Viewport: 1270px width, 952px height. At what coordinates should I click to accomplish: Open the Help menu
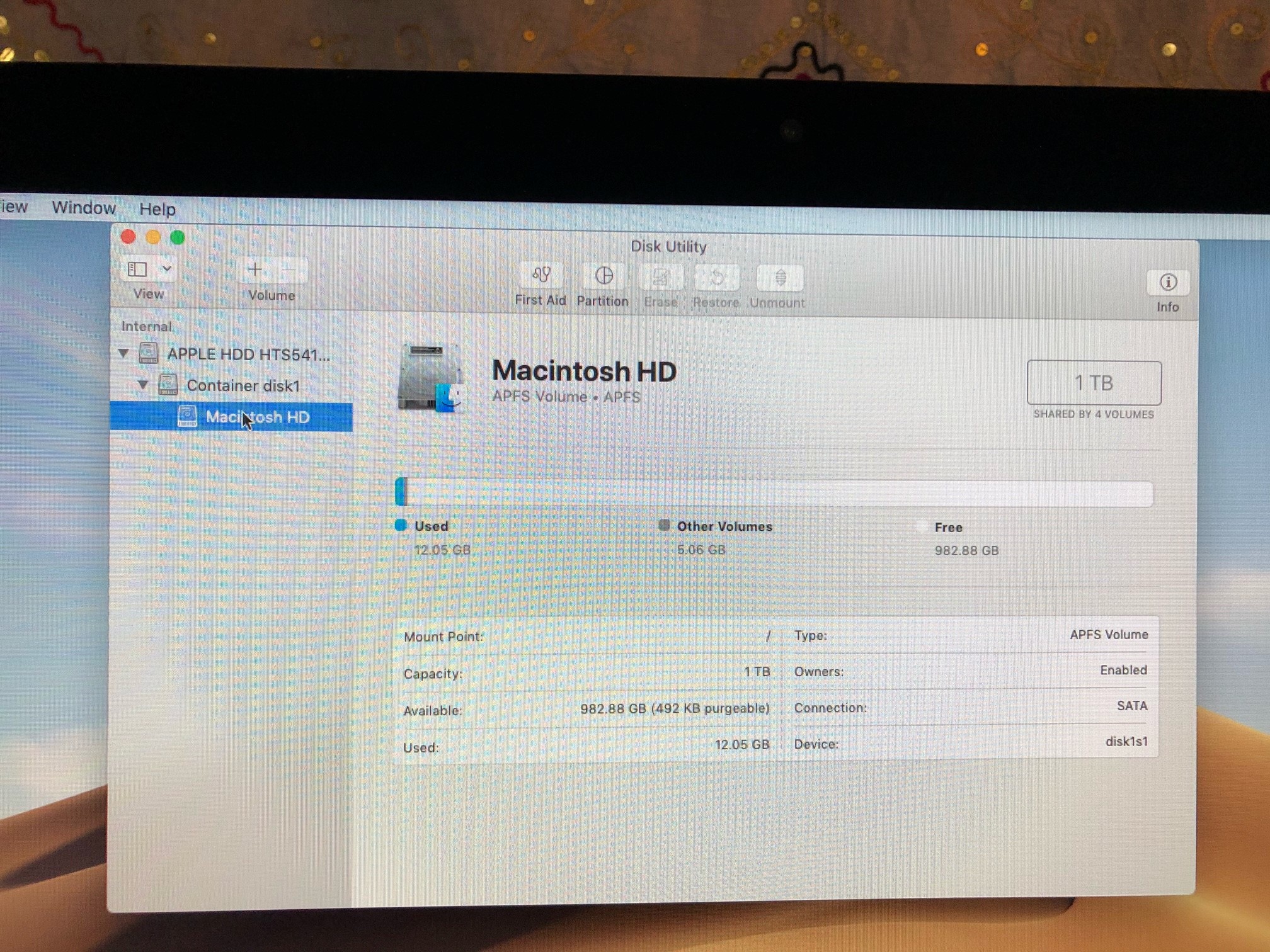click(x=157, y=209)
